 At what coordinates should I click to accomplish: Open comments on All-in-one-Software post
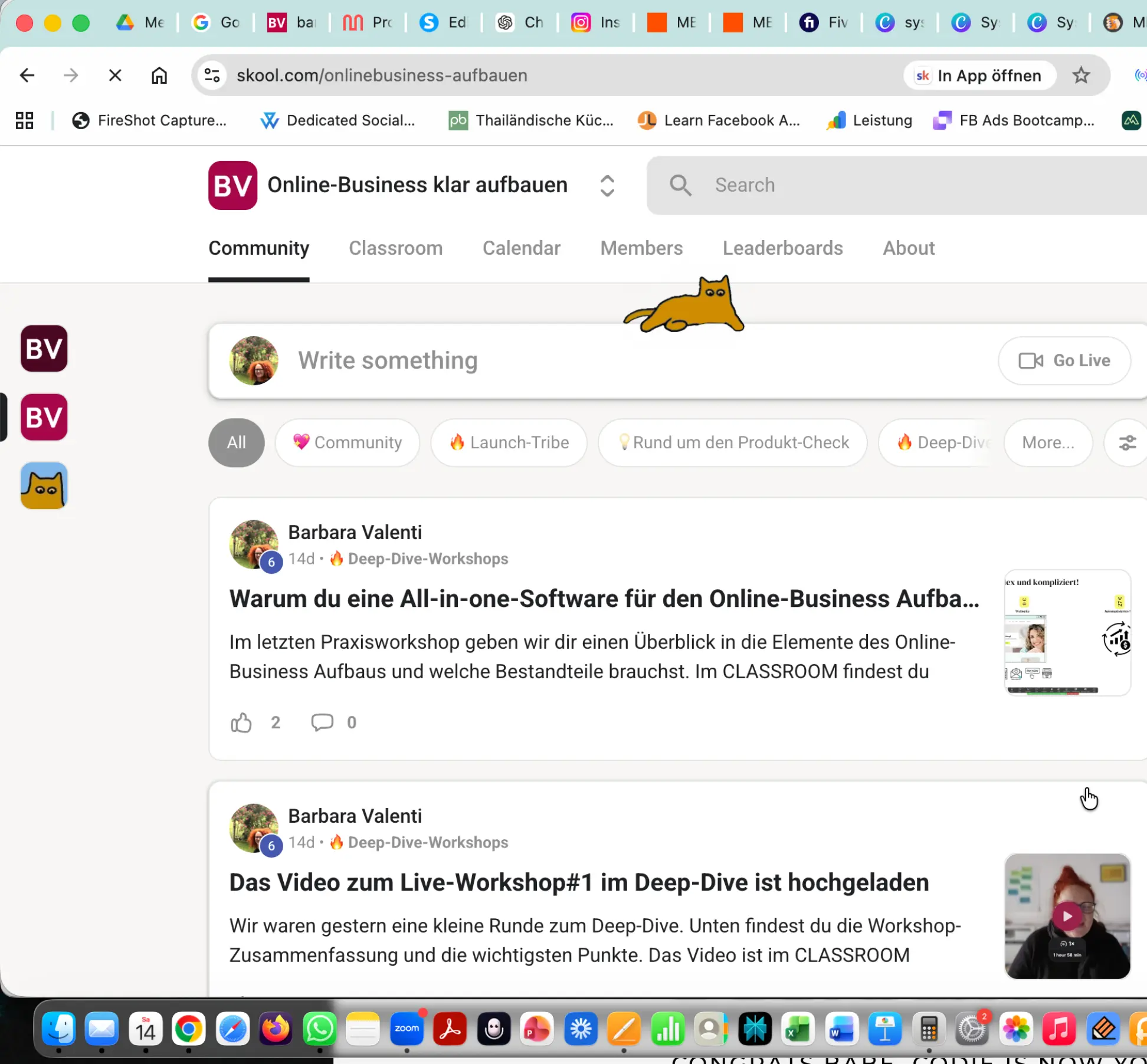322,723
